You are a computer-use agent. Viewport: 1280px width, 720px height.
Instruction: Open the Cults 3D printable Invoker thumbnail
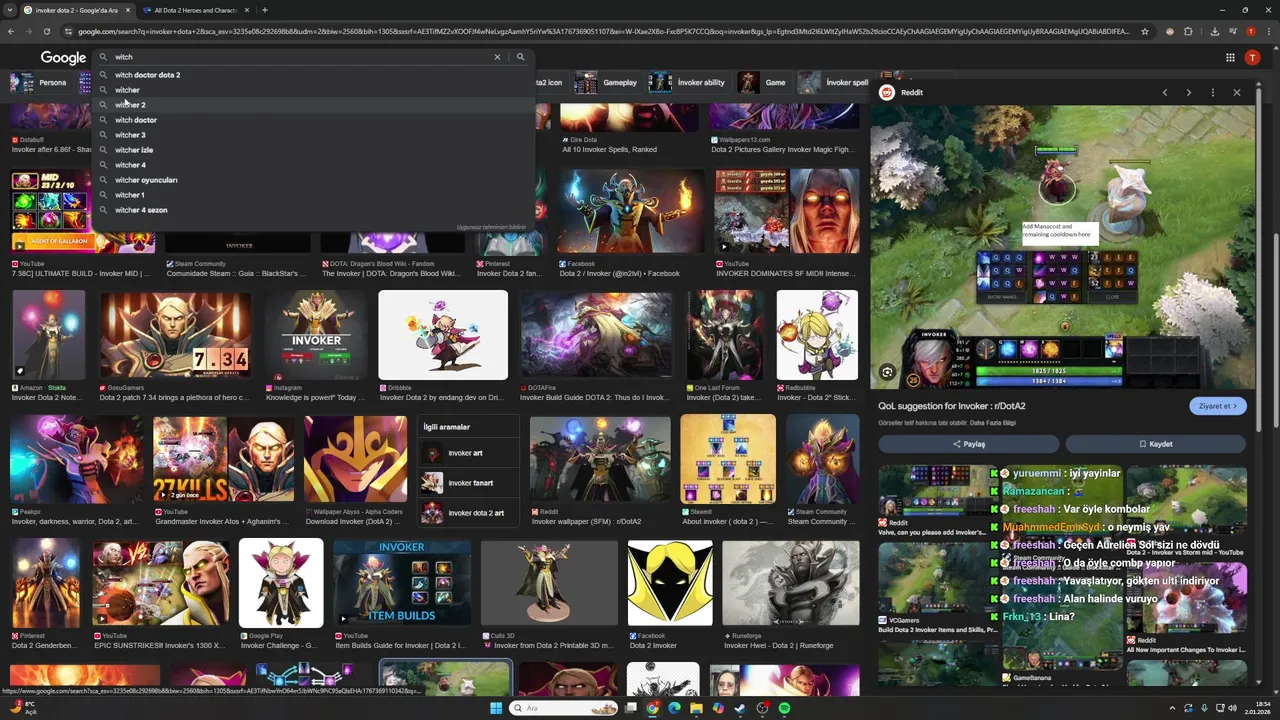click(x=549, y=582)
